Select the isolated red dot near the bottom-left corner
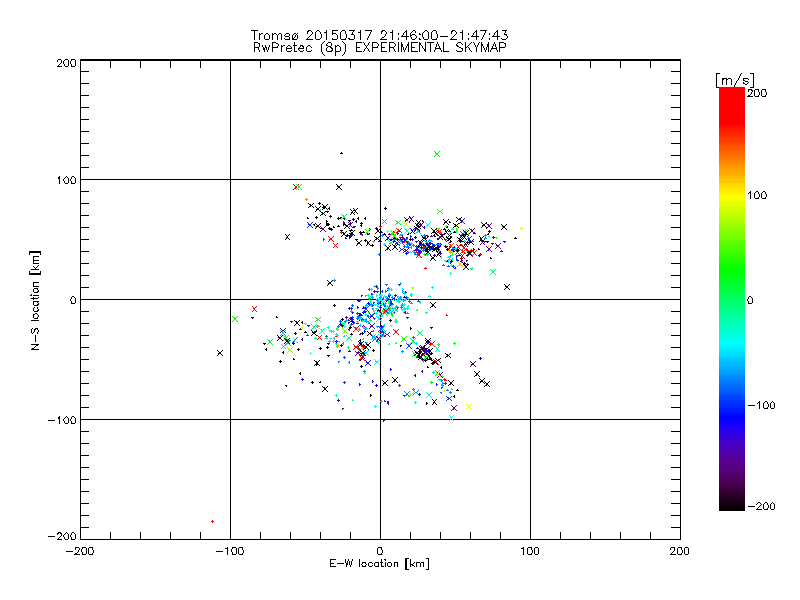This screenshot has width=800, height=600. click(x=212, y=521)
